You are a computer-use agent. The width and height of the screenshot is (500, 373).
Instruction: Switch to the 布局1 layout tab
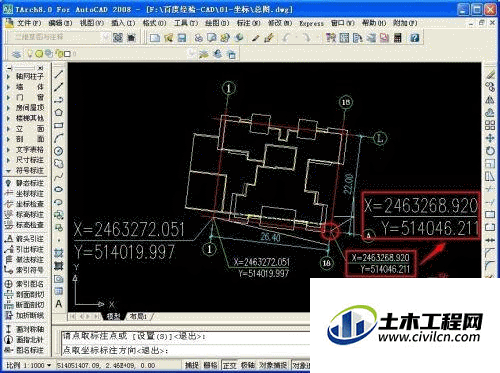point(138,316)
